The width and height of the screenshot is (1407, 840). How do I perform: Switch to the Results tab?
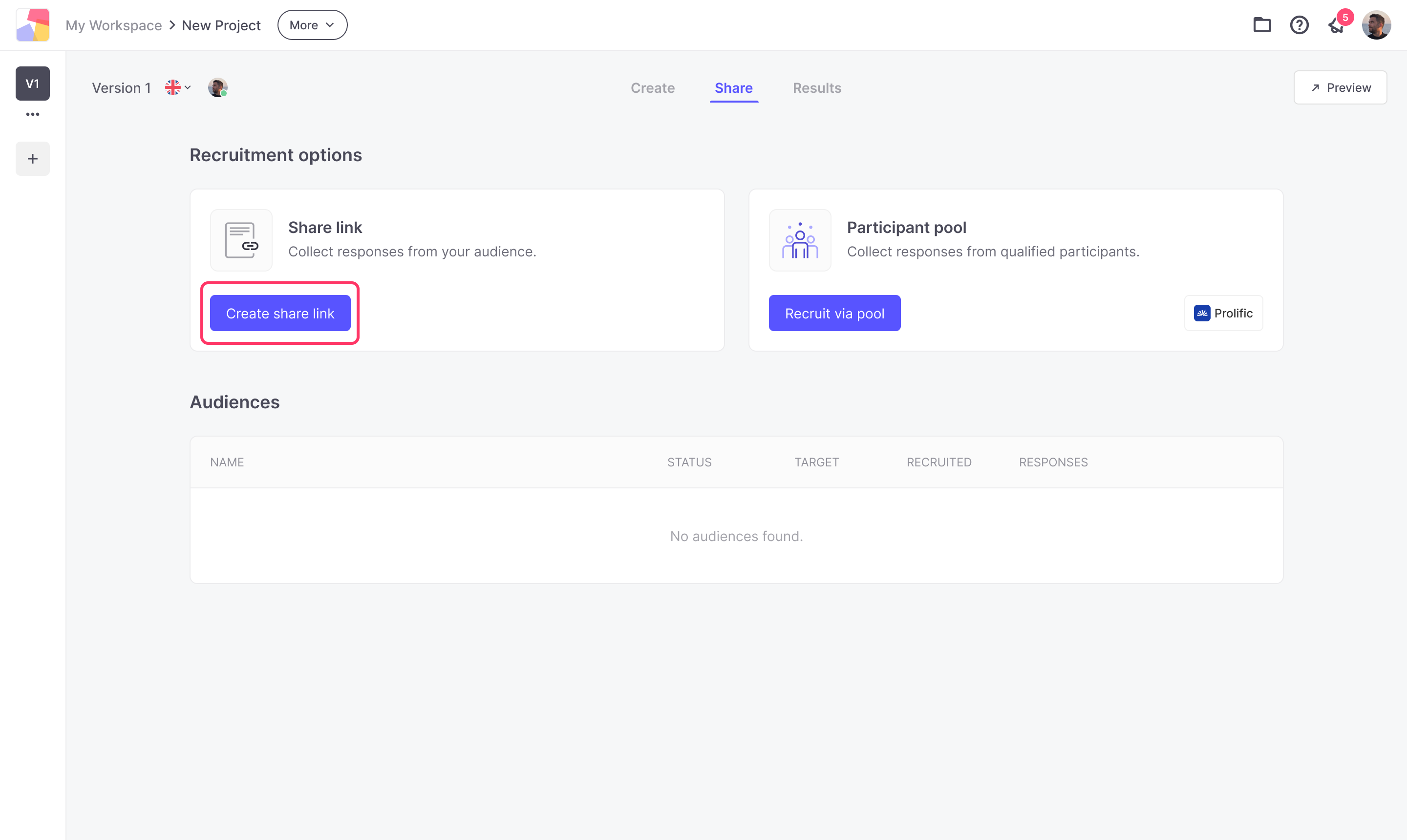click(816, 88)
